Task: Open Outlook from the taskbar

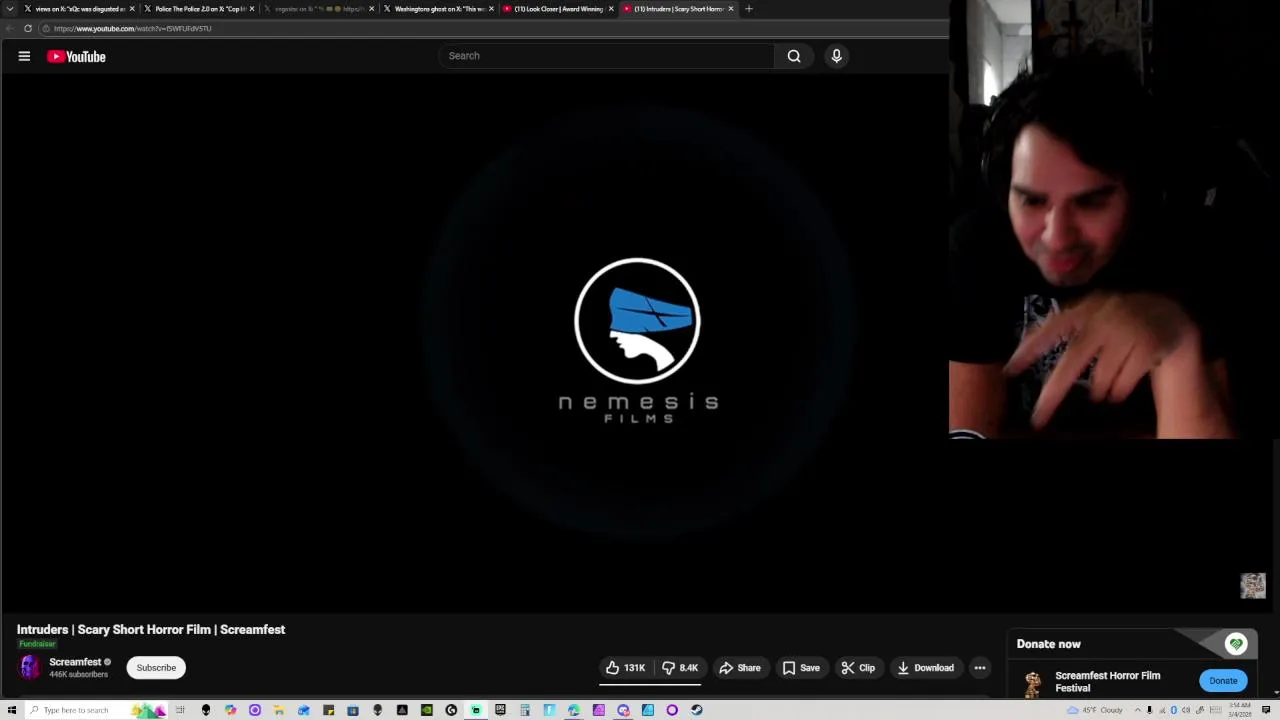Action: (x=304, y=710)
